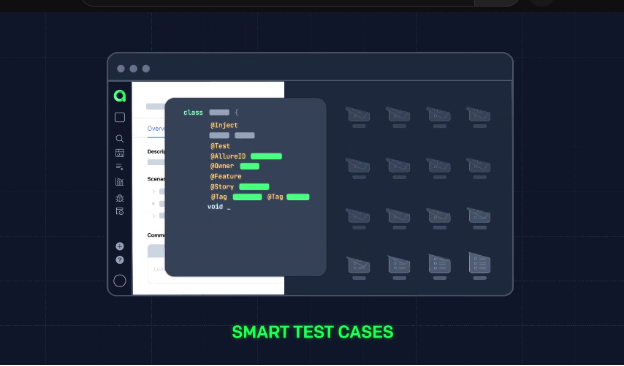Screen dimensions: 624x366
Task: Open the dashboards panel icon under search
Action: pyautogui.click(x=119, y=153)
